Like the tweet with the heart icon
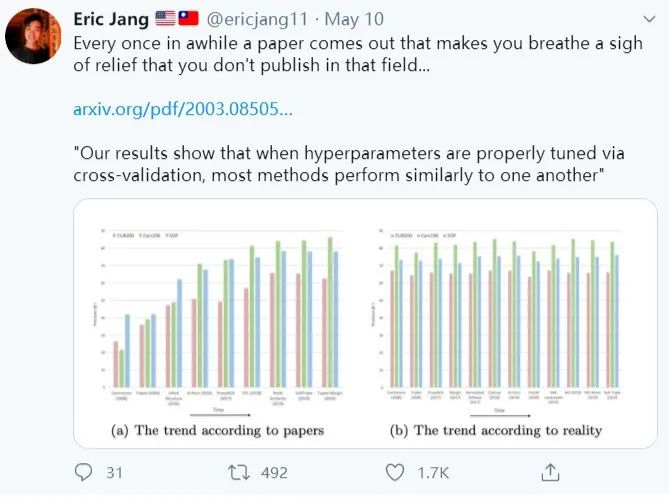 [x=395, y=473]
